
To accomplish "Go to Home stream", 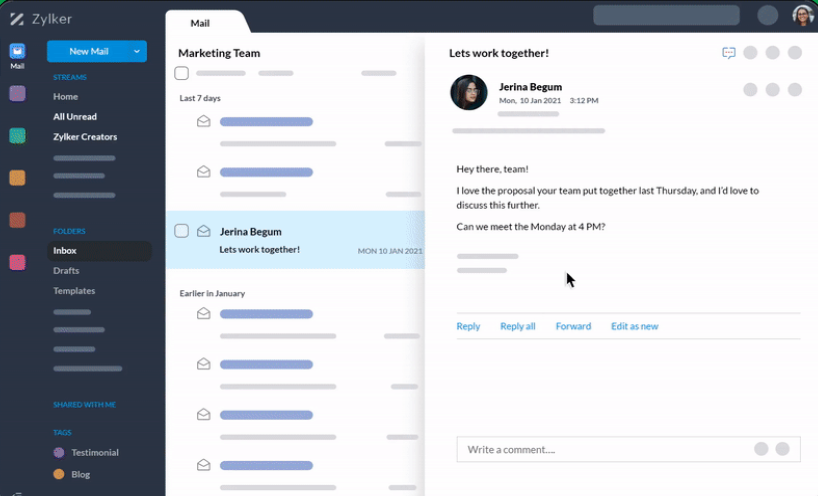I will point(65,96).
